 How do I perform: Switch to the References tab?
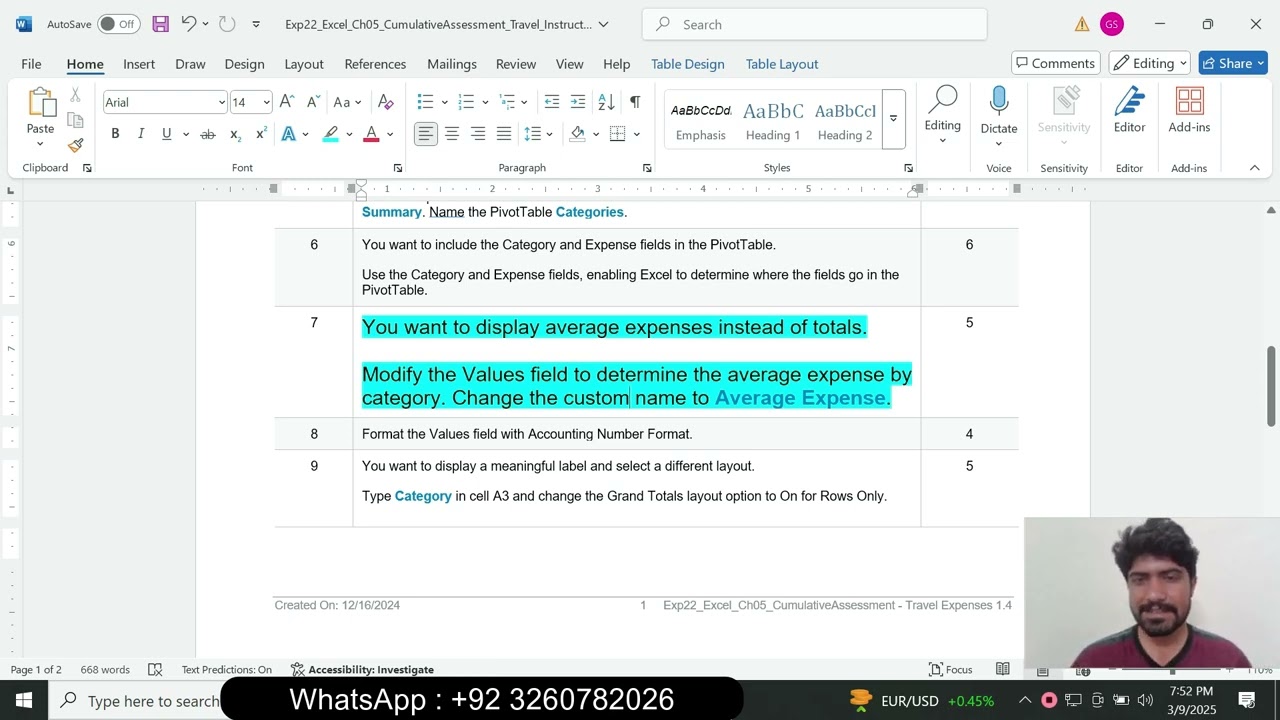(375, 63)
